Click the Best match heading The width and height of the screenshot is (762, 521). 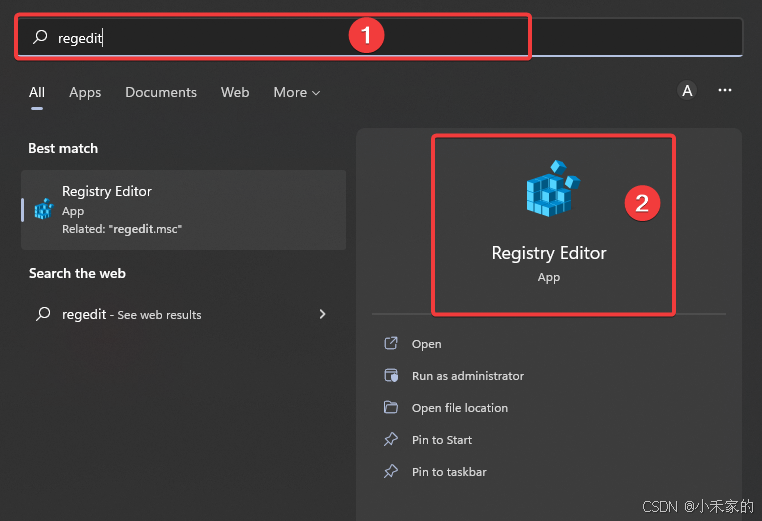63,148
